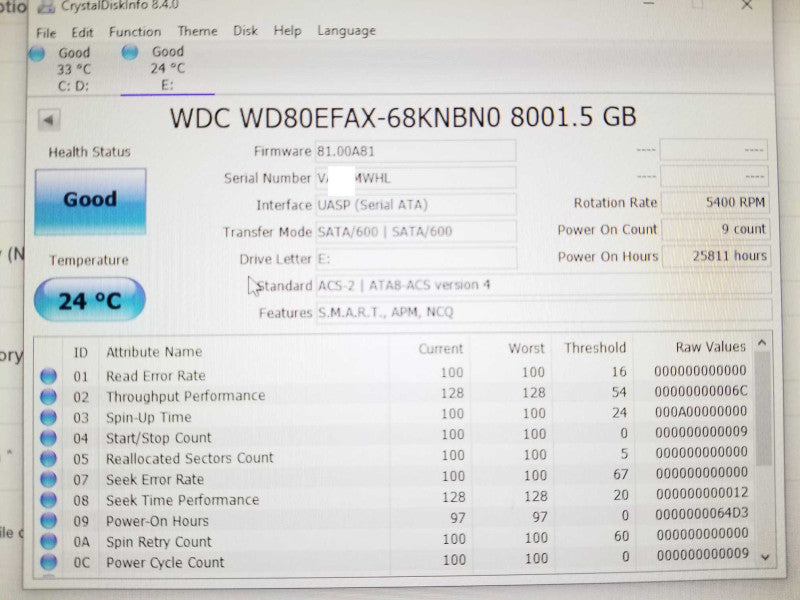This screenshot has height=600, width=800.
Task: Select the Power-On Hours attribute name
Action: point(157,521)
